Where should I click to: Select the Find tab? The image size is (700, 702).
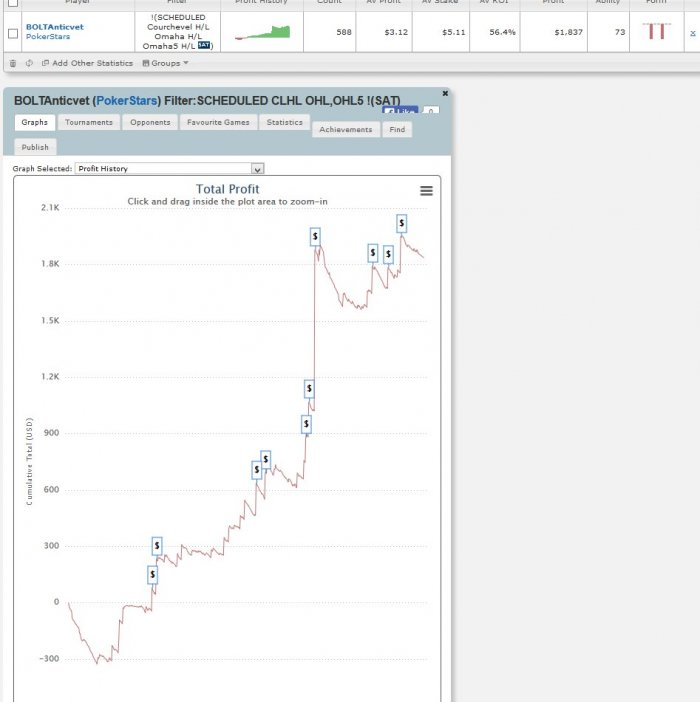[397, 129]
